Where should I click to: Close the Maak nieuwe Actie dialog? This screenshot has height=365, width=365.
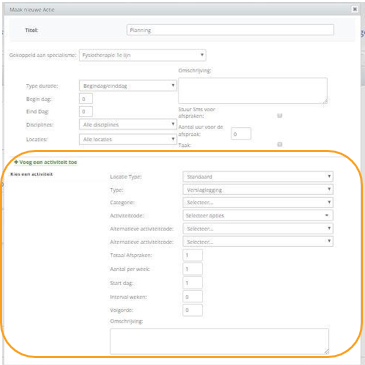point(355,9)
